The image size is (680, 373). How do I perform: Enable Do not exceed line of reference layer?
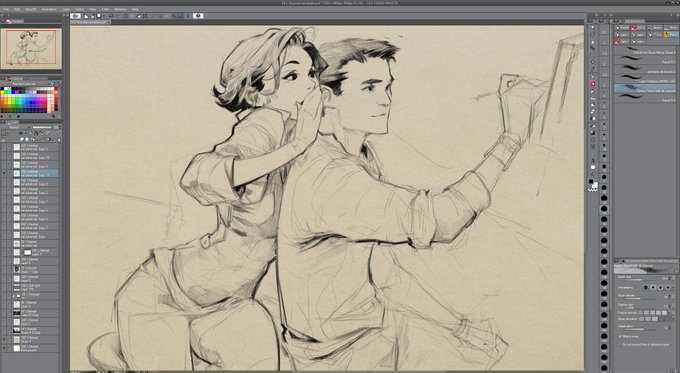click(620, 344)
